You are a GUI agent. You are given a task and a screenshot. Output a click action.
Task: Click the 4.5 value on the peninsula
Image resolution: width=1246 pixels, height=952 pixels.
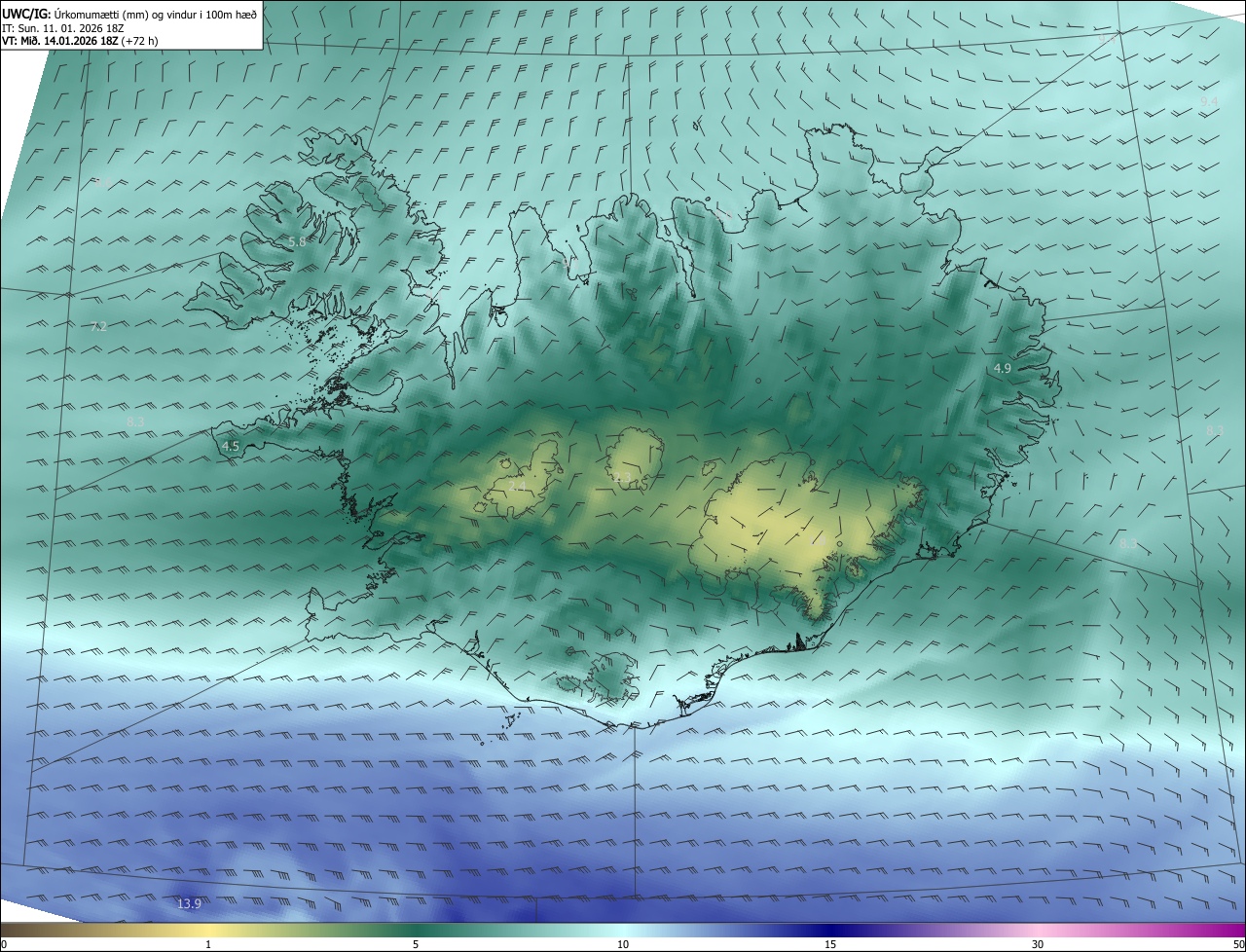pos(231,447)
